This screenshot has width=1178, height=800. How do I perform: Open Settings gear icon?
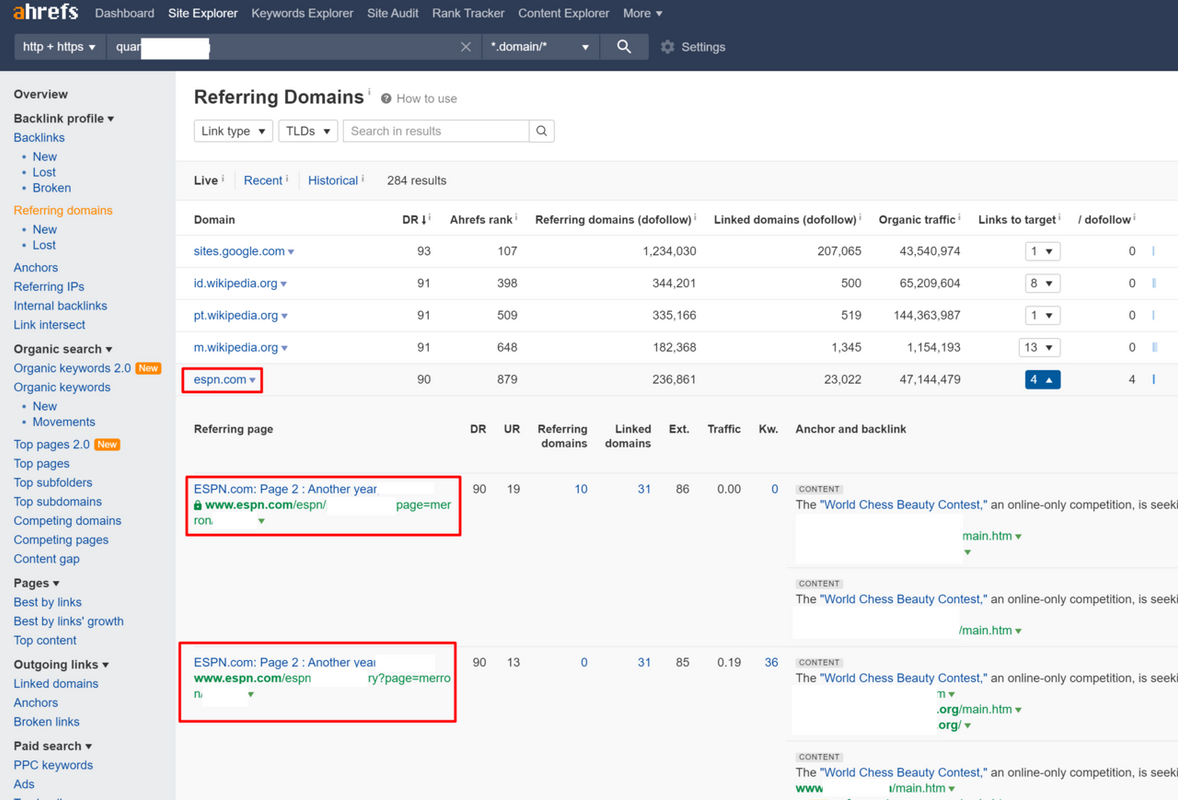pyautogui.click(x=667, y=47)
